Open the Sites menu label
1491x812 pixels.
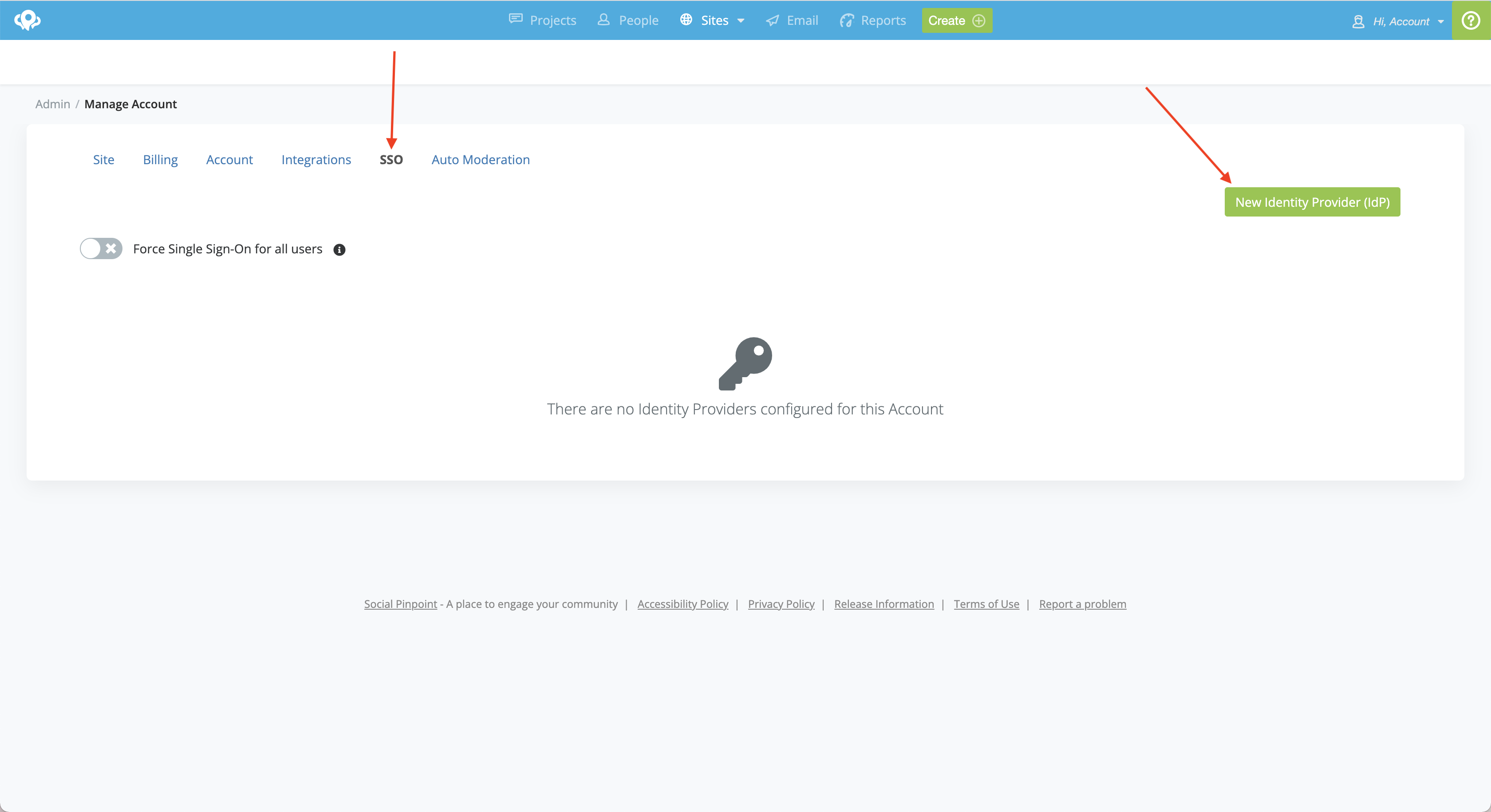point(715,20)
